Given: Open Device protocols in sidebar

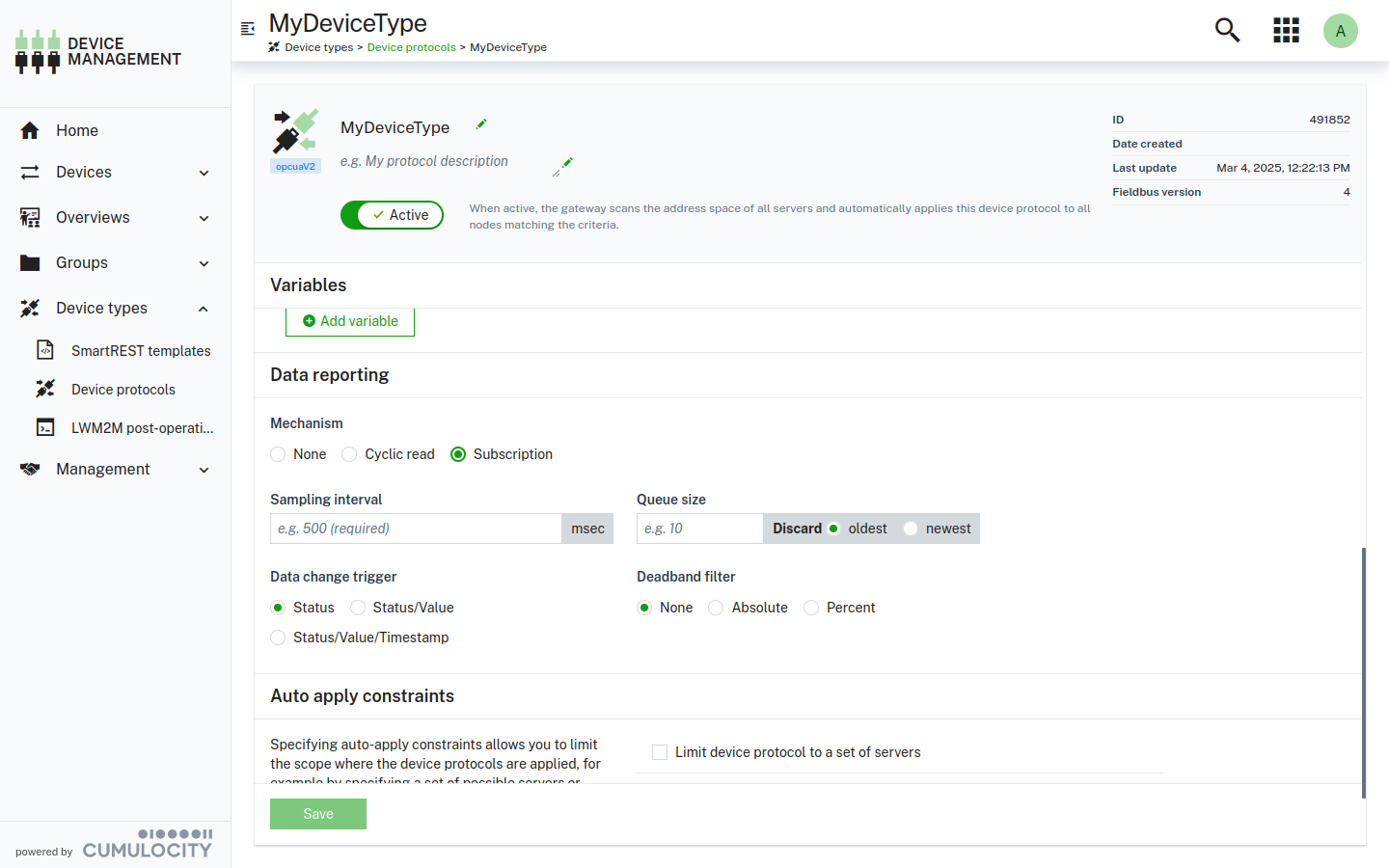Looking at the screenshot, I should pos(123,390).
